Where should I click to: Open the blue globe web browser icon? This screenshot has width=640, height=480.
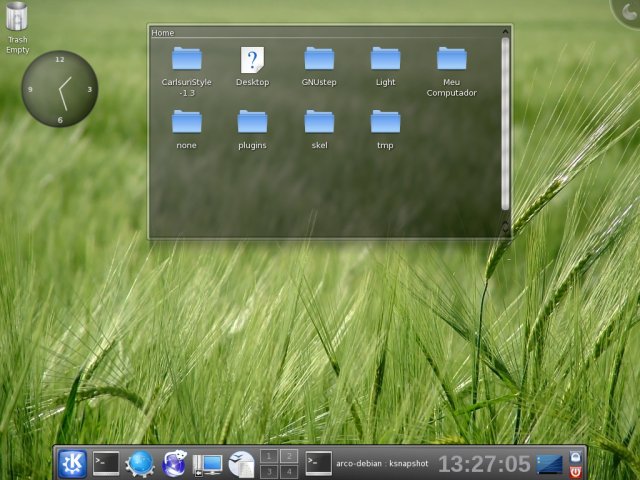point(140,463)
